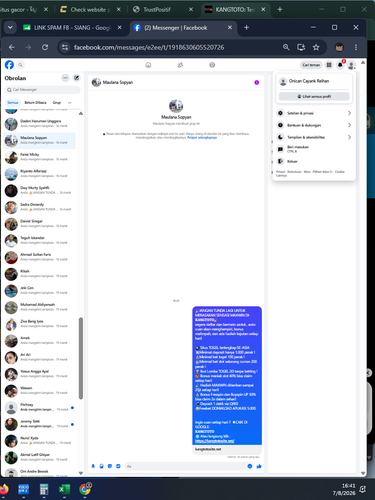Open emoji picker in message box
The height and width of the screenshot is (500, 375).
[250, 466]
